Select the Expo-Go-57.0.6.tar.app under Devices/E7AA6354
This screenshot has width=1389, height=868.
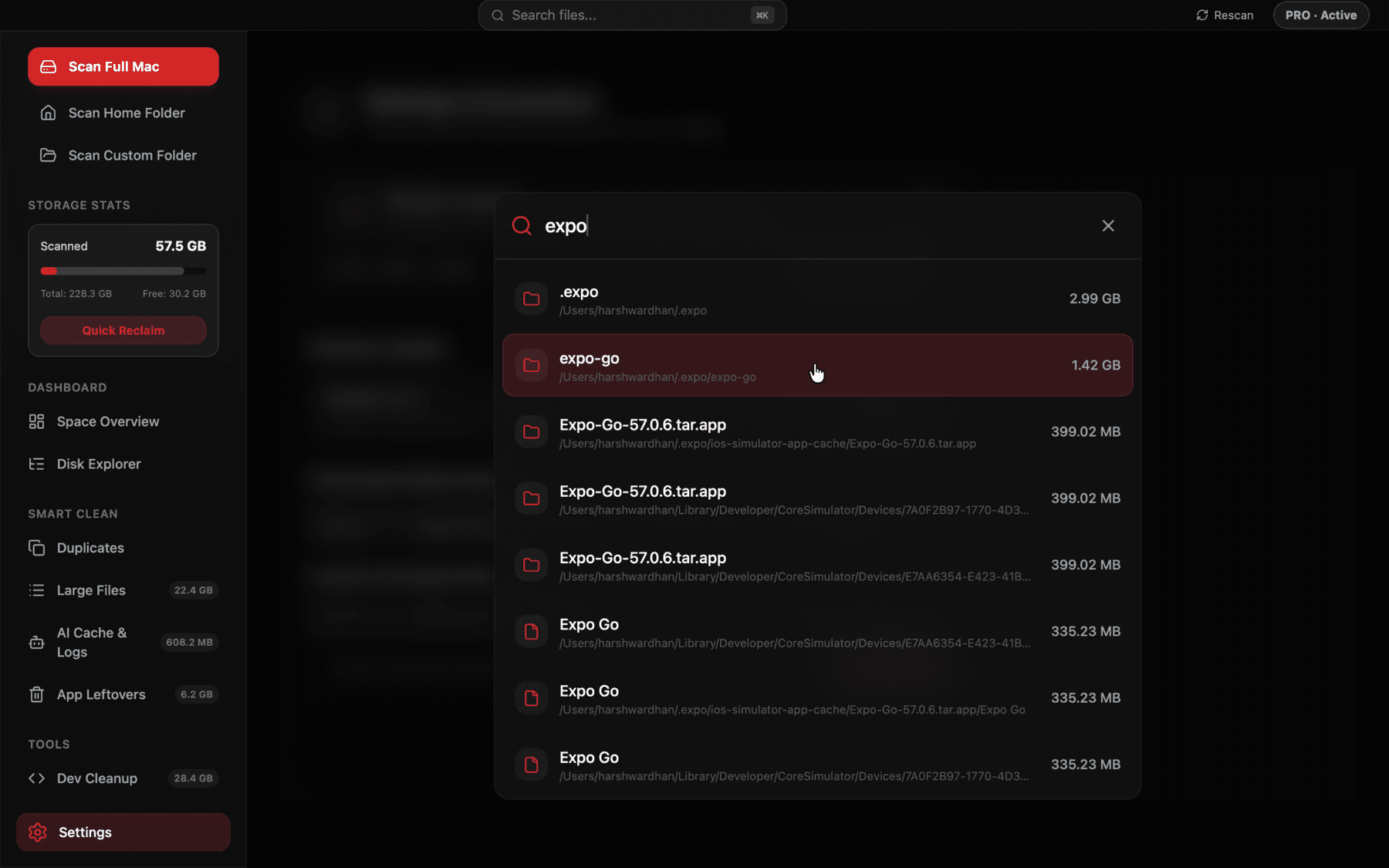(642, 558)
